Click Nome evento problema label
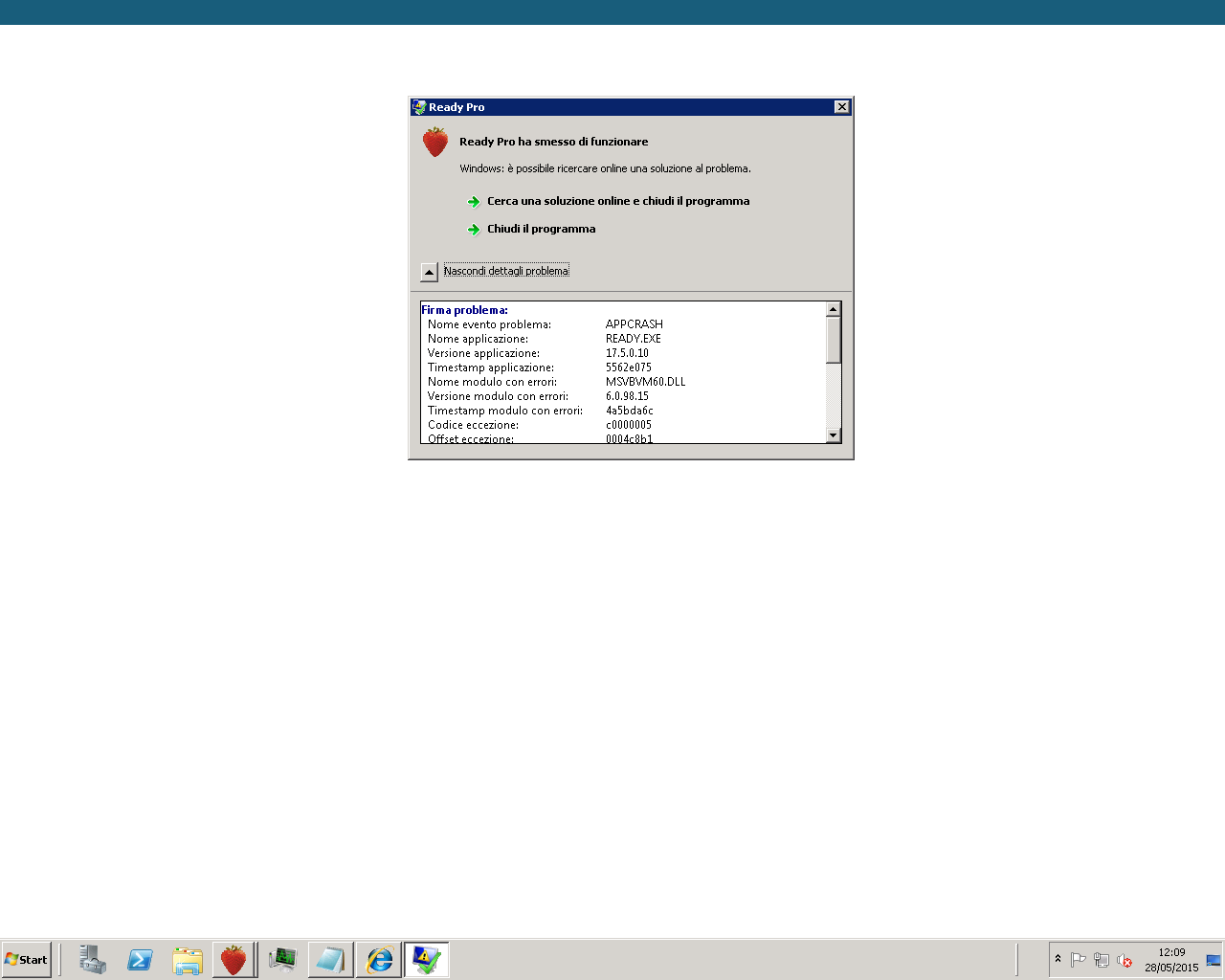 (x=489, y=324)
